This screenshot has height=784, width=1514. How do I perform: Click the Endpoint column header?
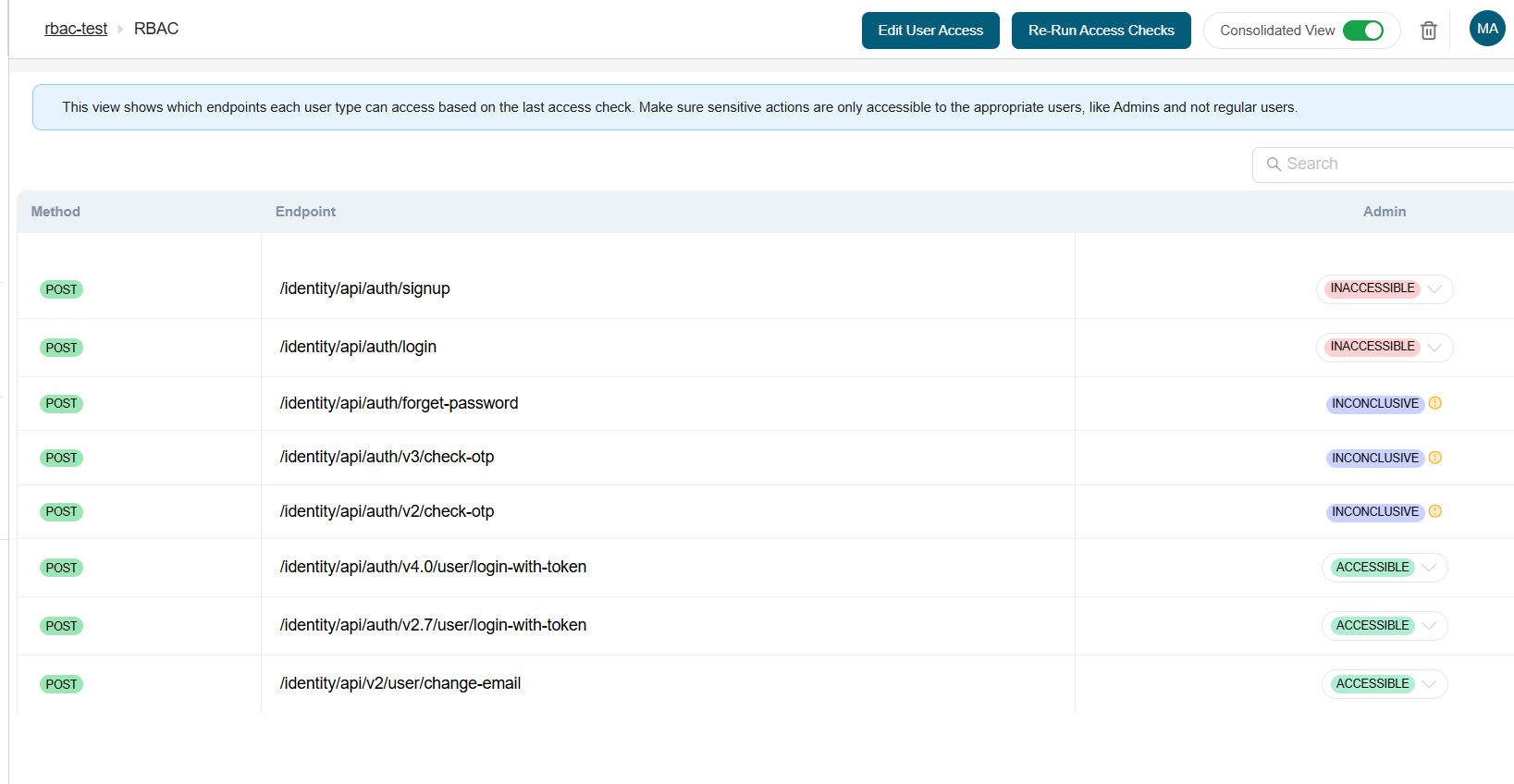(x=305, y=212)
